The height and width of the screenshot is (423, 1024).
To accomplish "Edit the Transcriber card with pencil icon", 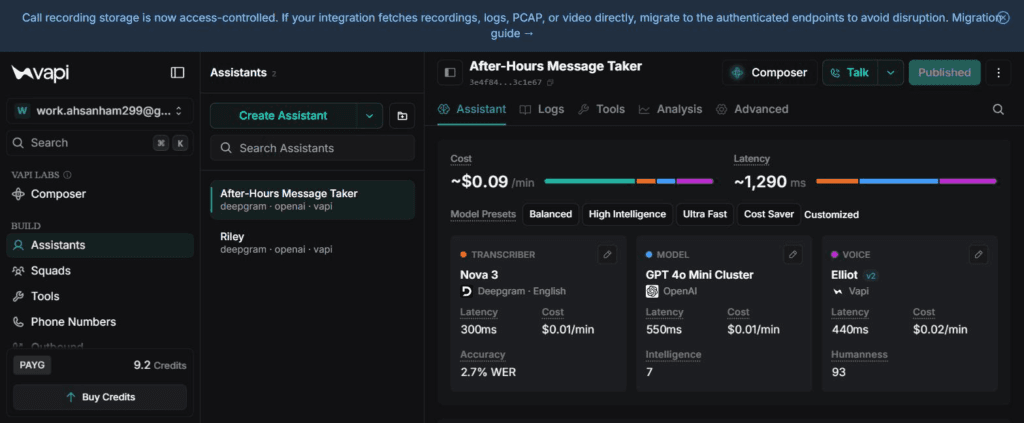I will tap(607, 255).
